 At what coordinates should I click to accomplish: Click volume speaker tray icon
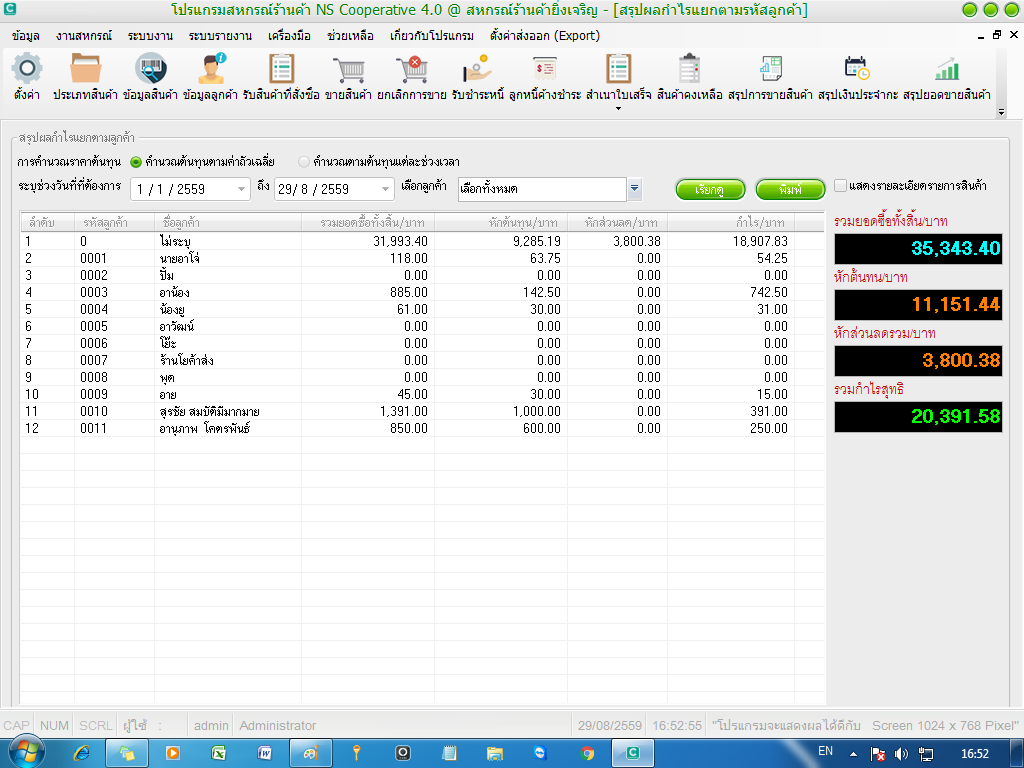(x=901, y=754)
